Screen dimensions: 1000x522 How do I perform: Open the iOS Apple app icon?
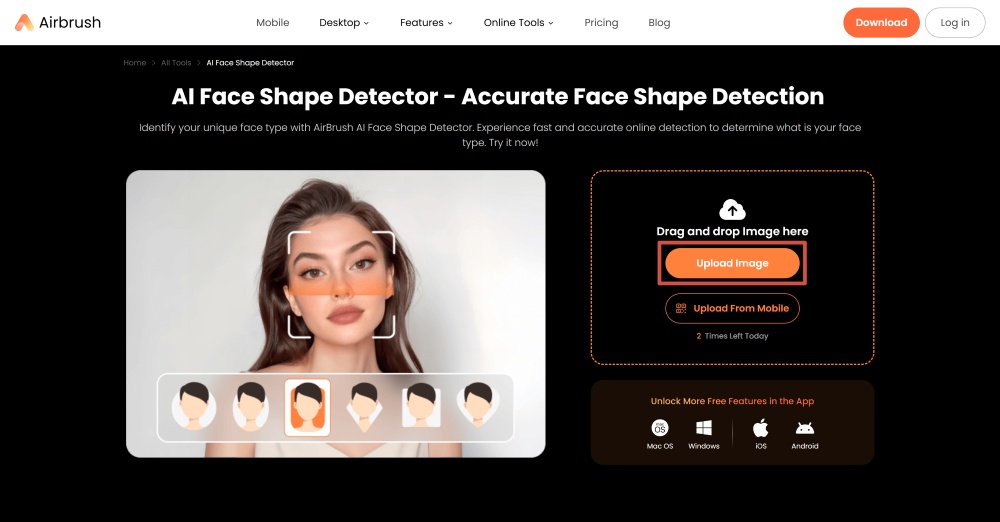[761, 428]
